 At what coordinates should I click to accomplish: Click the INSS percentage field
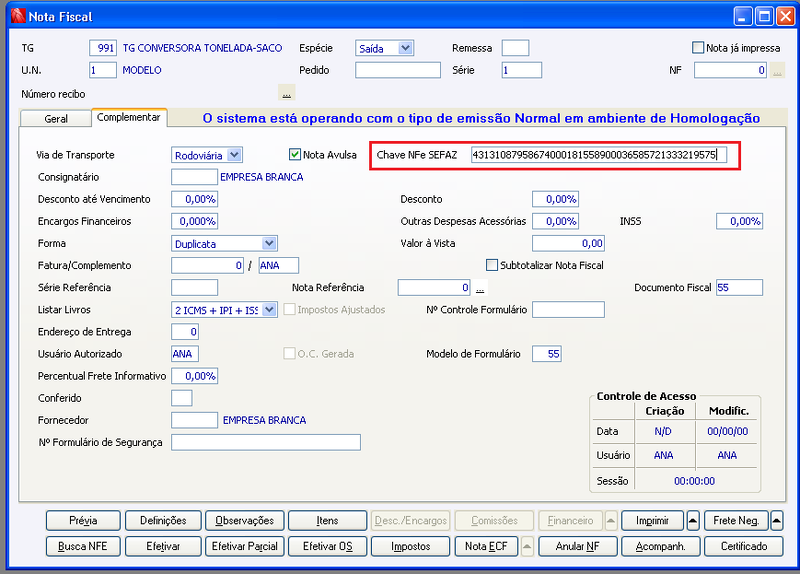pos(740,221)
